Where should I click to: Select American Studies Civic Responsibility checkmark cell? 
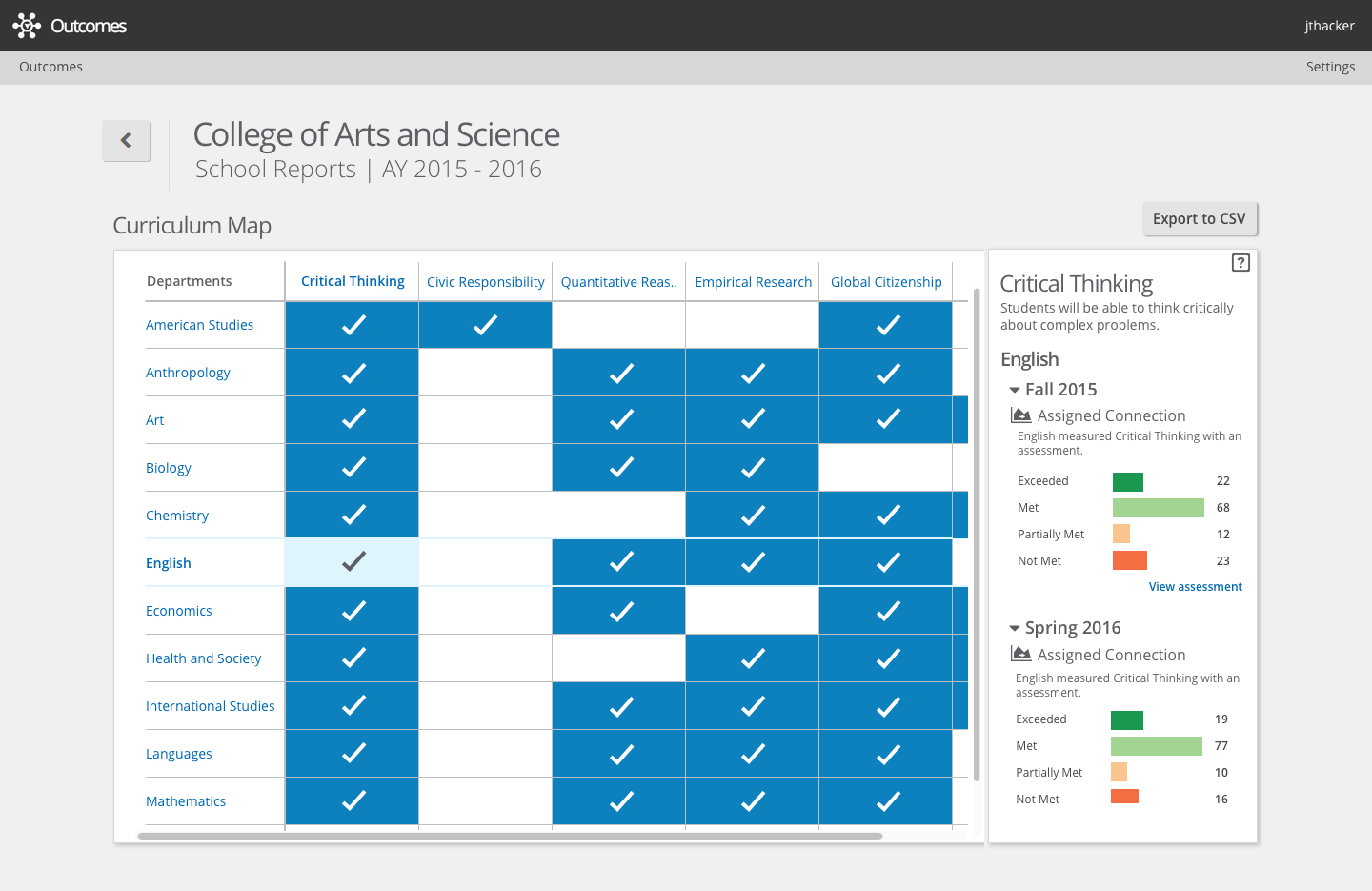485,325
